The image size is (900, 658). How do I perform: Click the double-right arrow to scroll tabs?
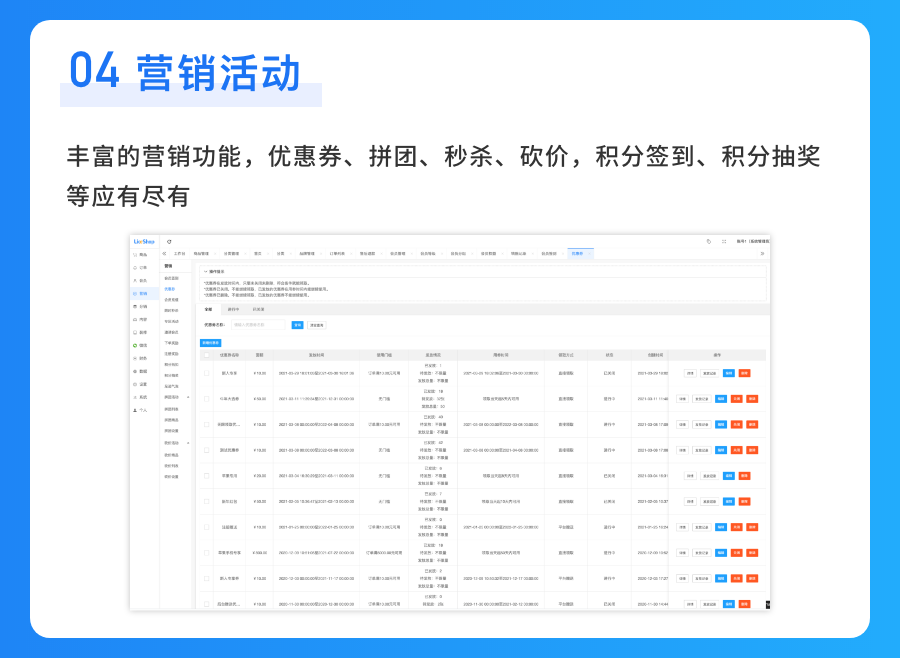pos(762,254)
